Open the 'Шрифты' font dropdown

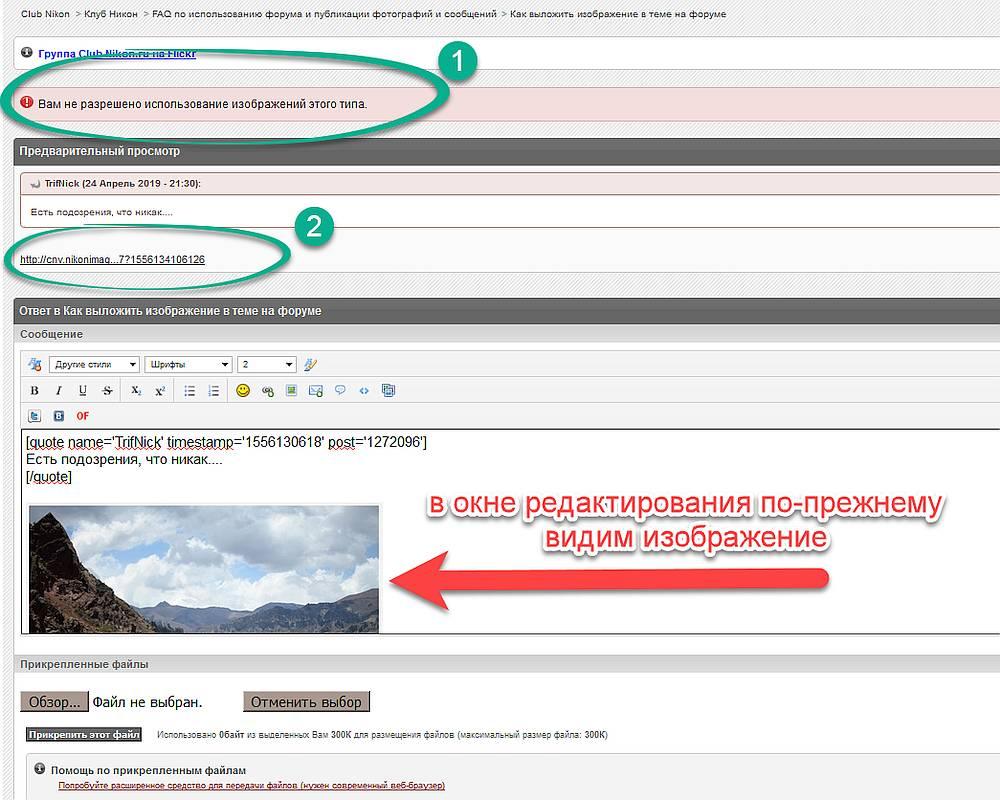click(x=188, y=364)
